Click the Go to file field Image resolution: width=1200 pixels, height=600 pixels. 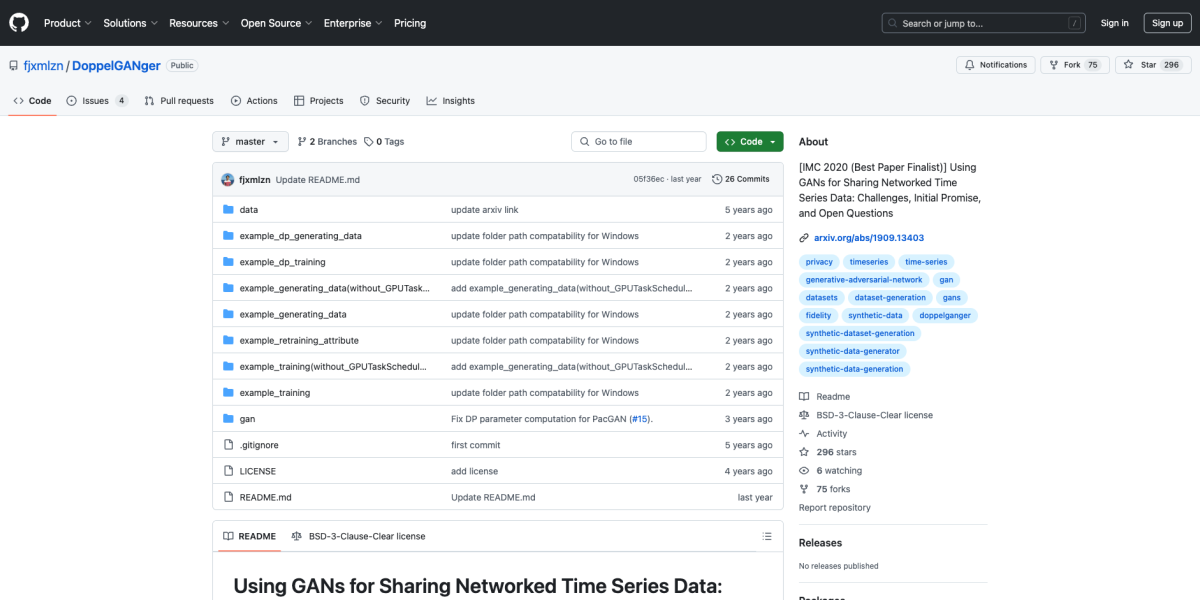click(638, 142)
